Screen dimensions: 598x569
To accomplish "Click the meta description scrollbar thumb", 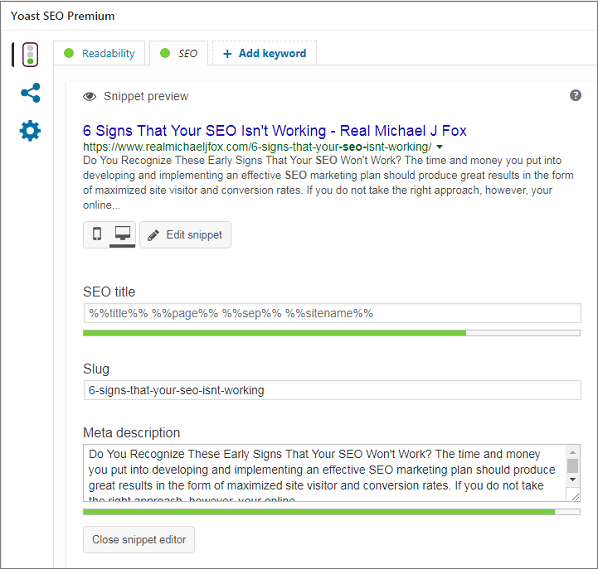I will (x=572, y=466).
